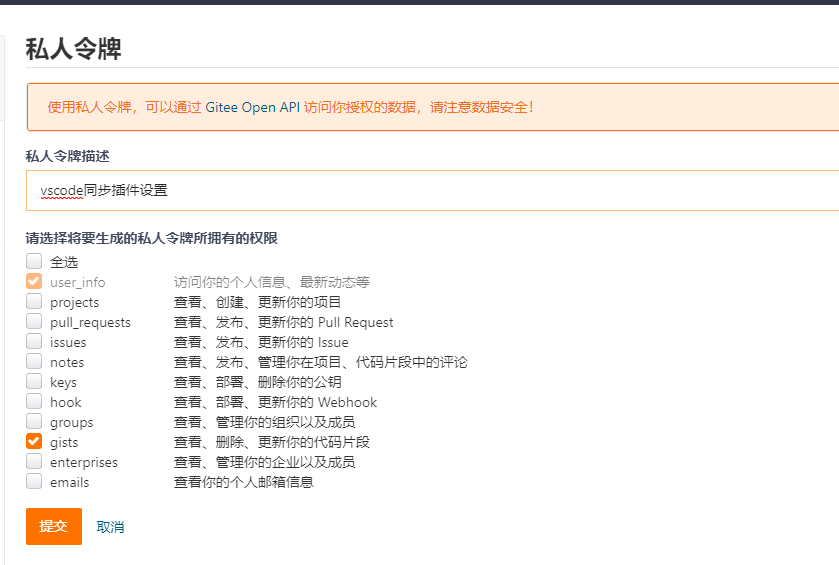The height and width of the screenshot is (565, 839).
Task: Focus the 私人令牌描述 description input field
Action: 432,190
